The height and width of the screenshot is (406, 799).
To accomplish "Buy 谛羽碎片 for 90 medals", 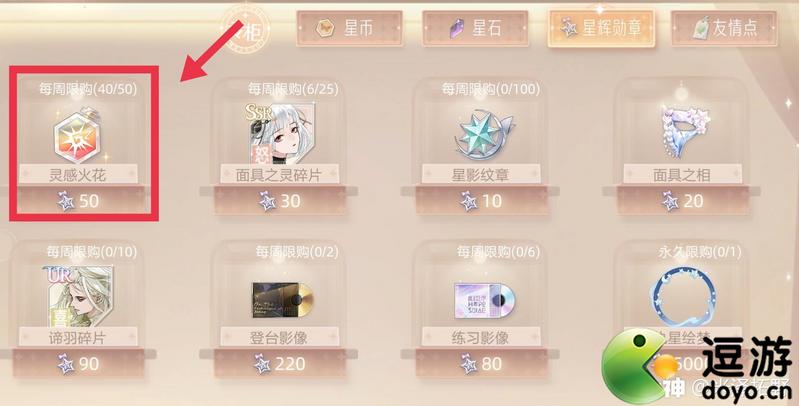I will click(78, 363).
